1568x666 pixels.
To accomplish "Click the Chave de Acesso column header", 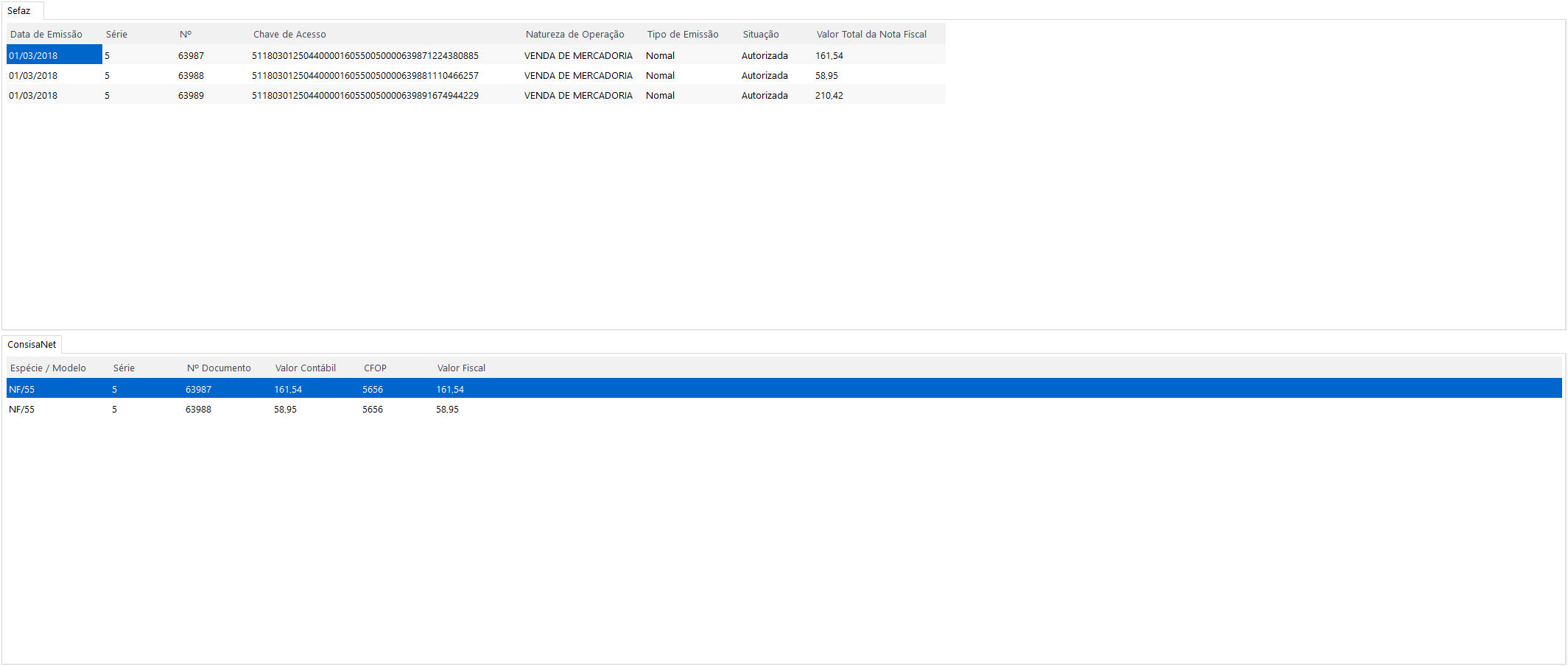I will [289, 35].
